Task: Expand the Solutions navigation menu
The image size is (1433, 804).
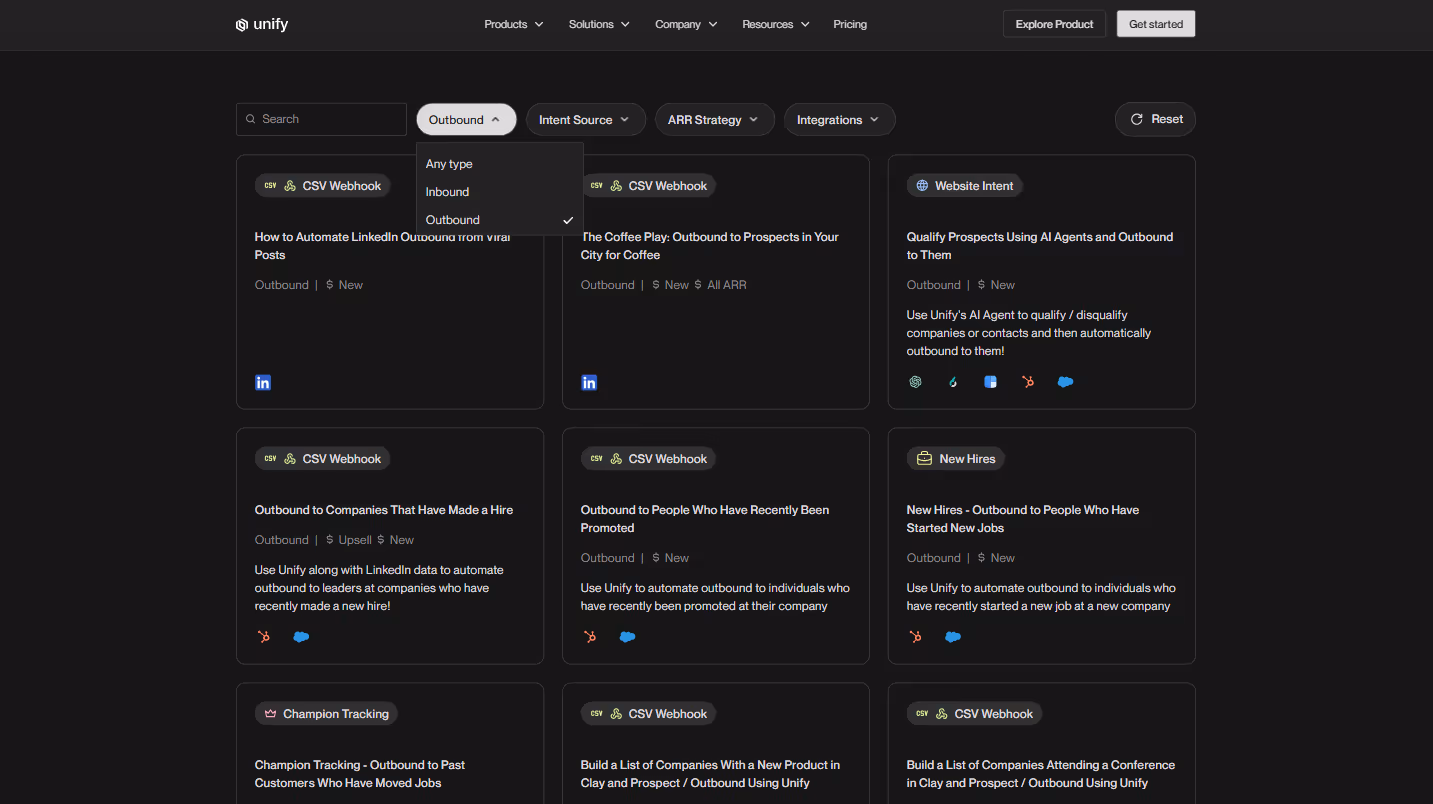Action: point(599,24)
